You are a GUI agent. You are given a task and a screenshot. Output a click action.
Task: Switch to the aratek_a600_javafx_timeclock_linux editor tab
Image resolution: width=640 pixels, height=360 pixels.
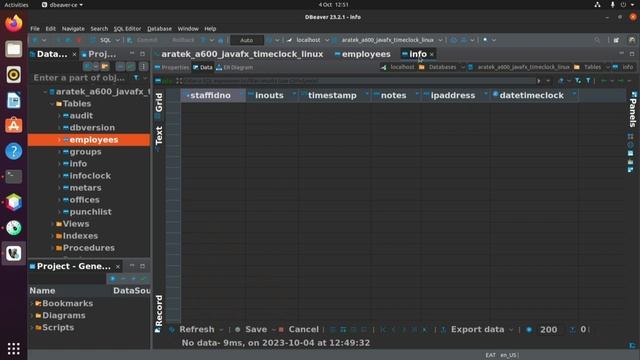click(242, 54)
